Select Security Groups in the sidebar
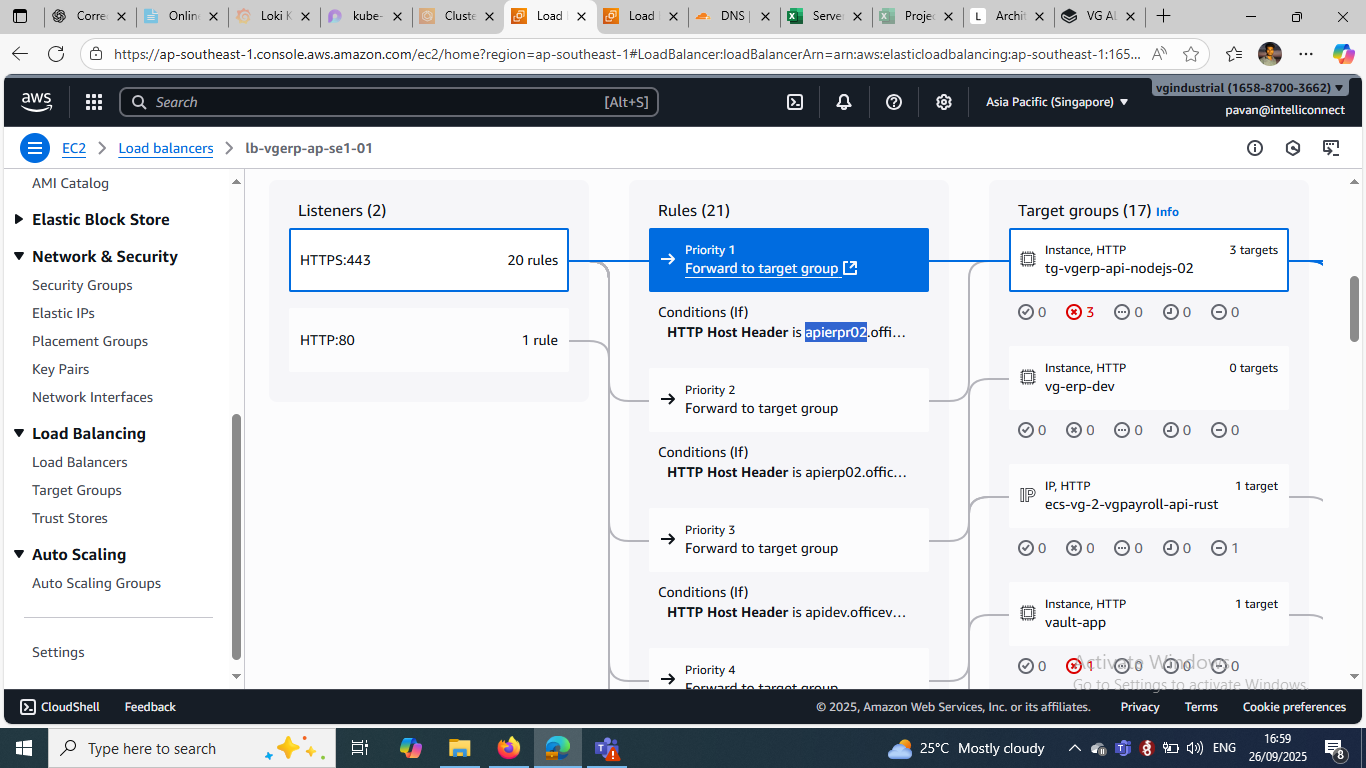Screen dimensions: 1366x768 point(82,285)
